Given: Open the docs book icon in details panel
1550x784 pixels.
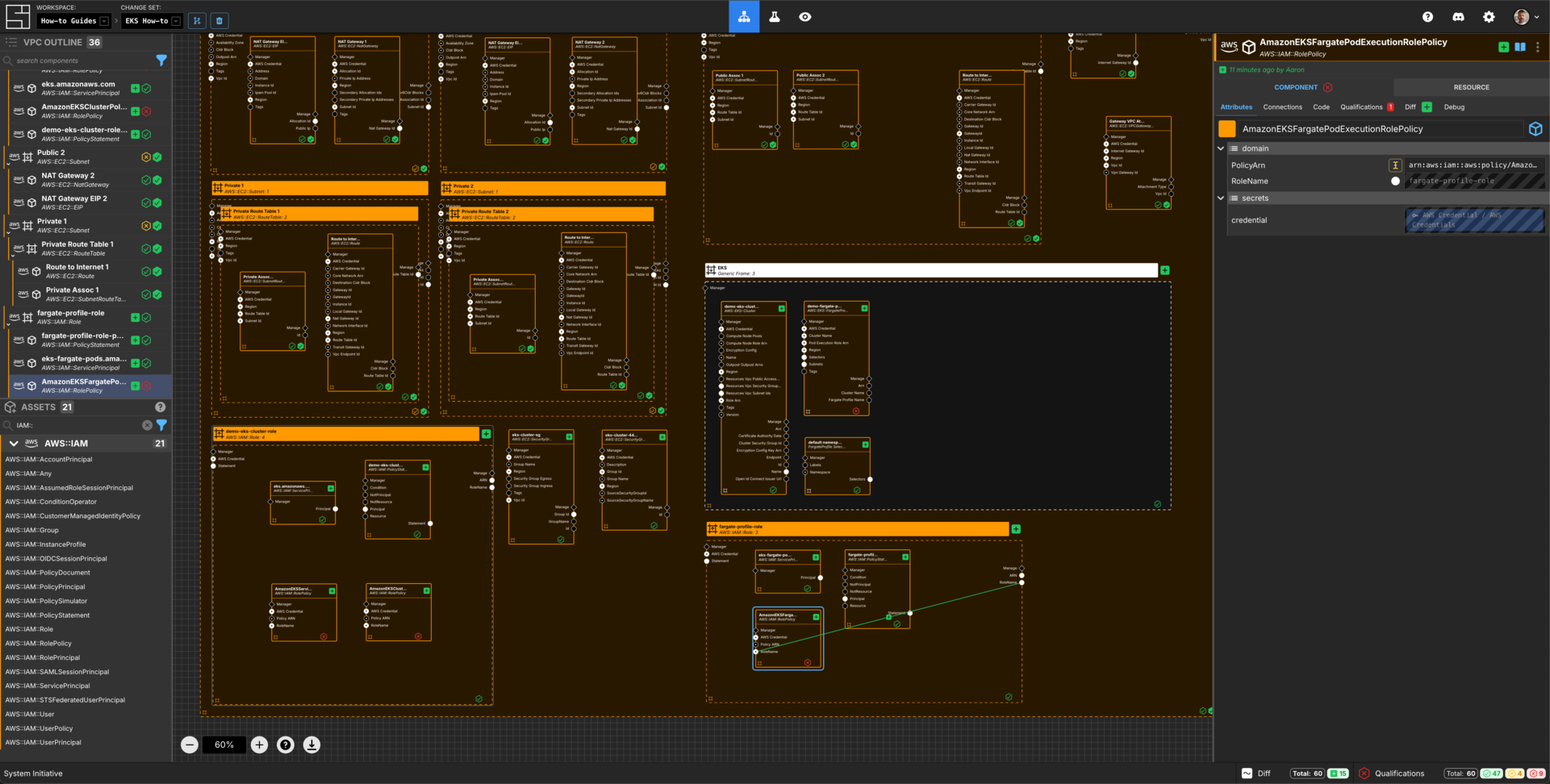Looking at the screenshot, I should tap(1520, 48).
